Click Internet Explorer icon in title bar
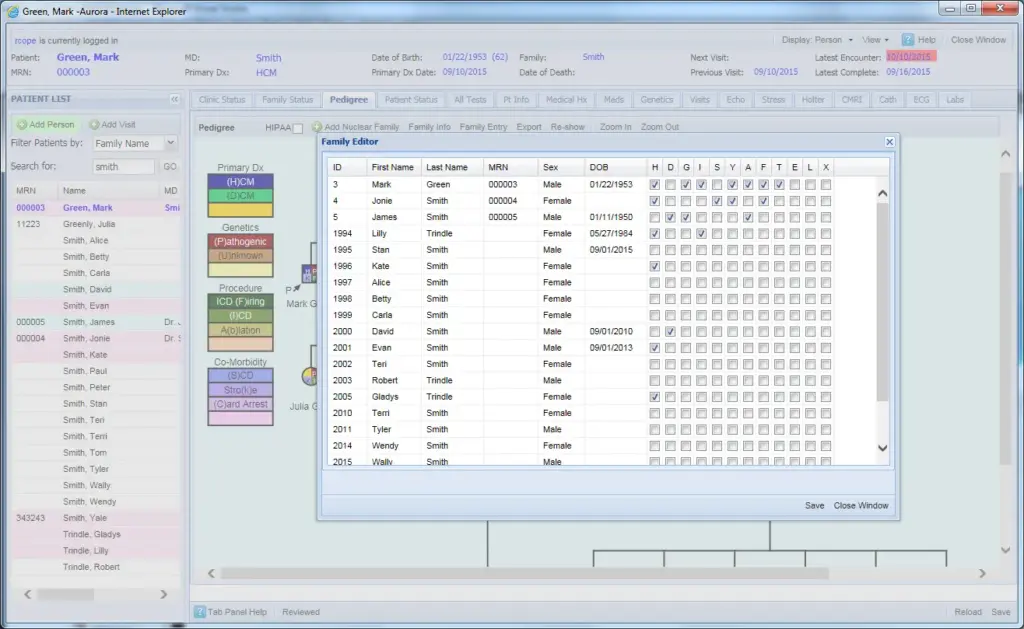The height and width of the screenshot is (629, 1024). 13,11
